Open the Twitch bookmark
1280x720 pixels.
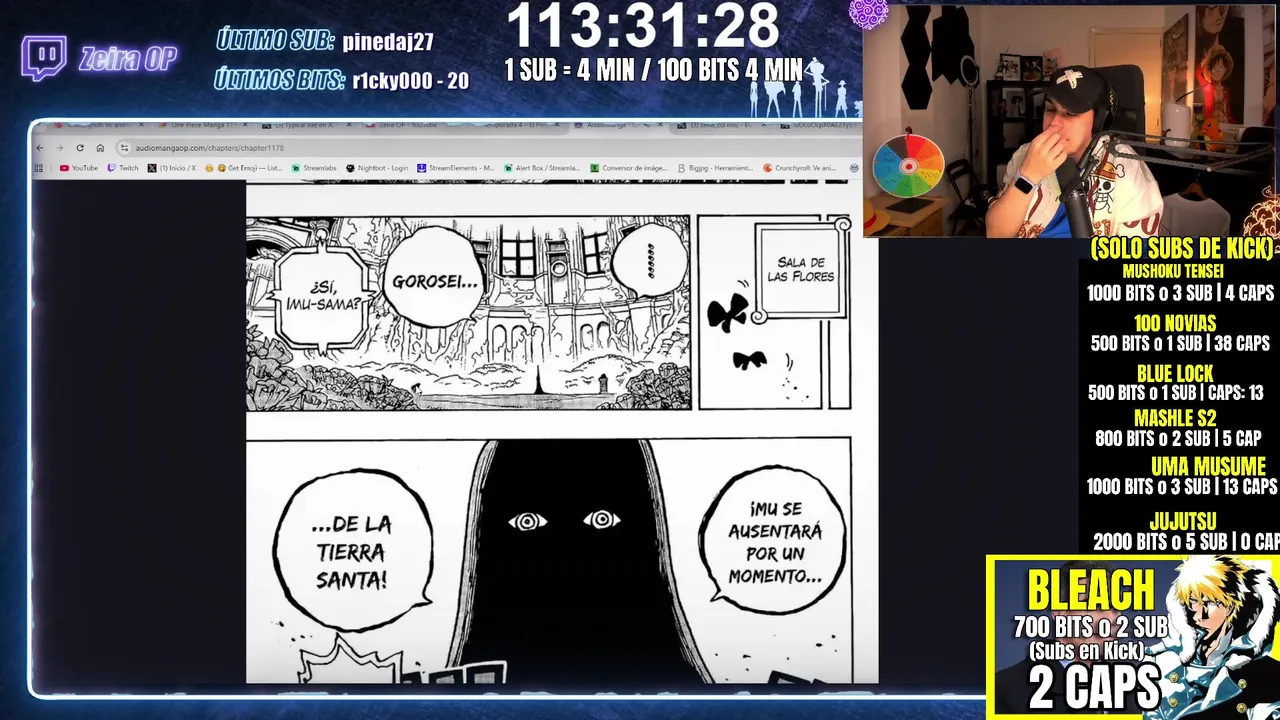(122, 168)
